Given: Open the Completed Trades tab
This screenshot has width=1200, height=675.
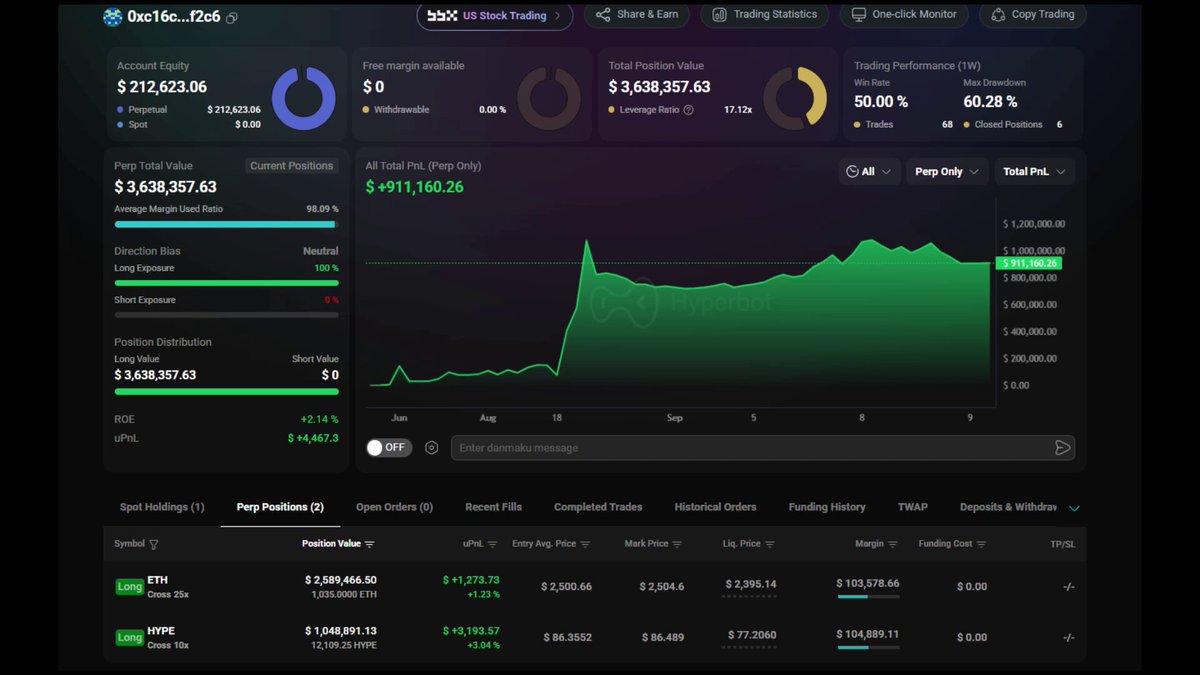Looking at the screenshot, I should click(598, 507).
